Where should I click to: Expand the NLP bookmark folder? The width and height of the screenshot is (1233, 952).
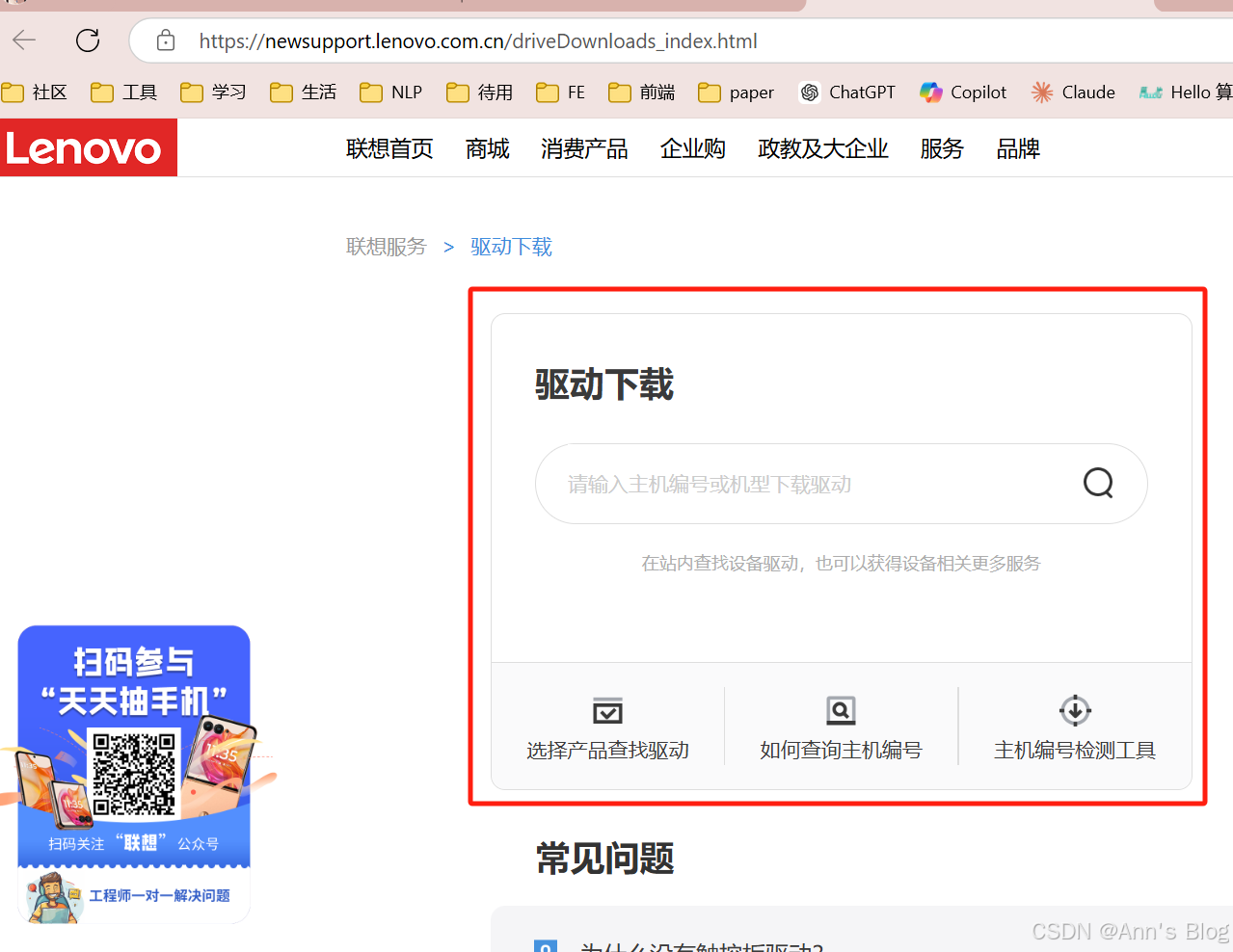(x=391, y=93)
